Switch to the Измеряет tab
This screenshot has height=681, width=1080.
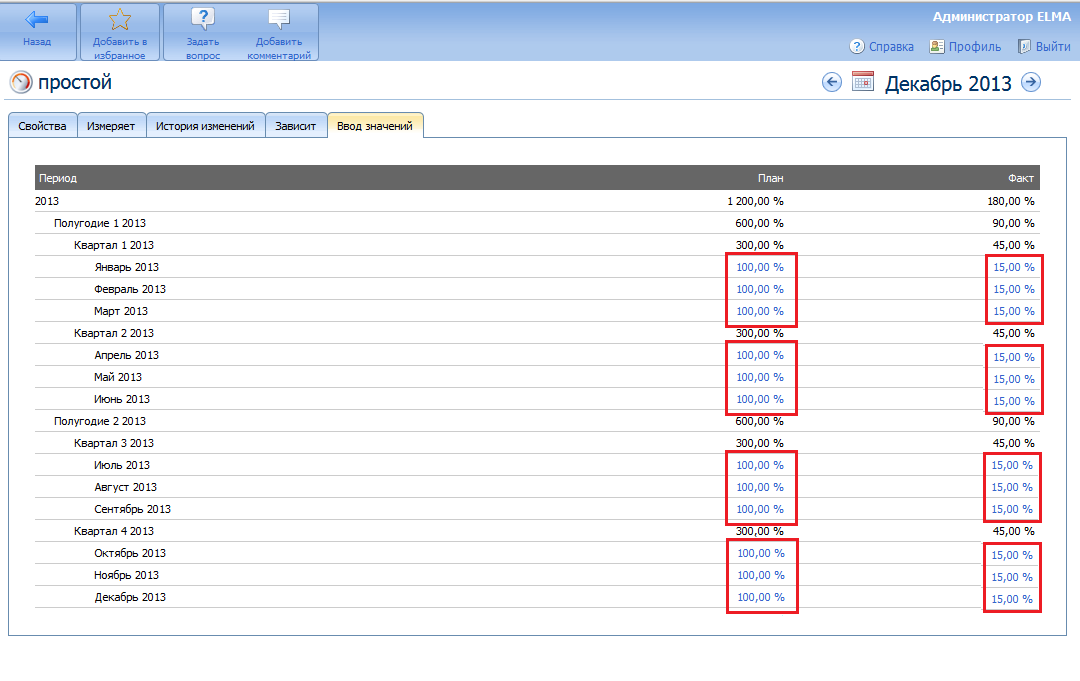pyautogui.click(x=111, y=126)
